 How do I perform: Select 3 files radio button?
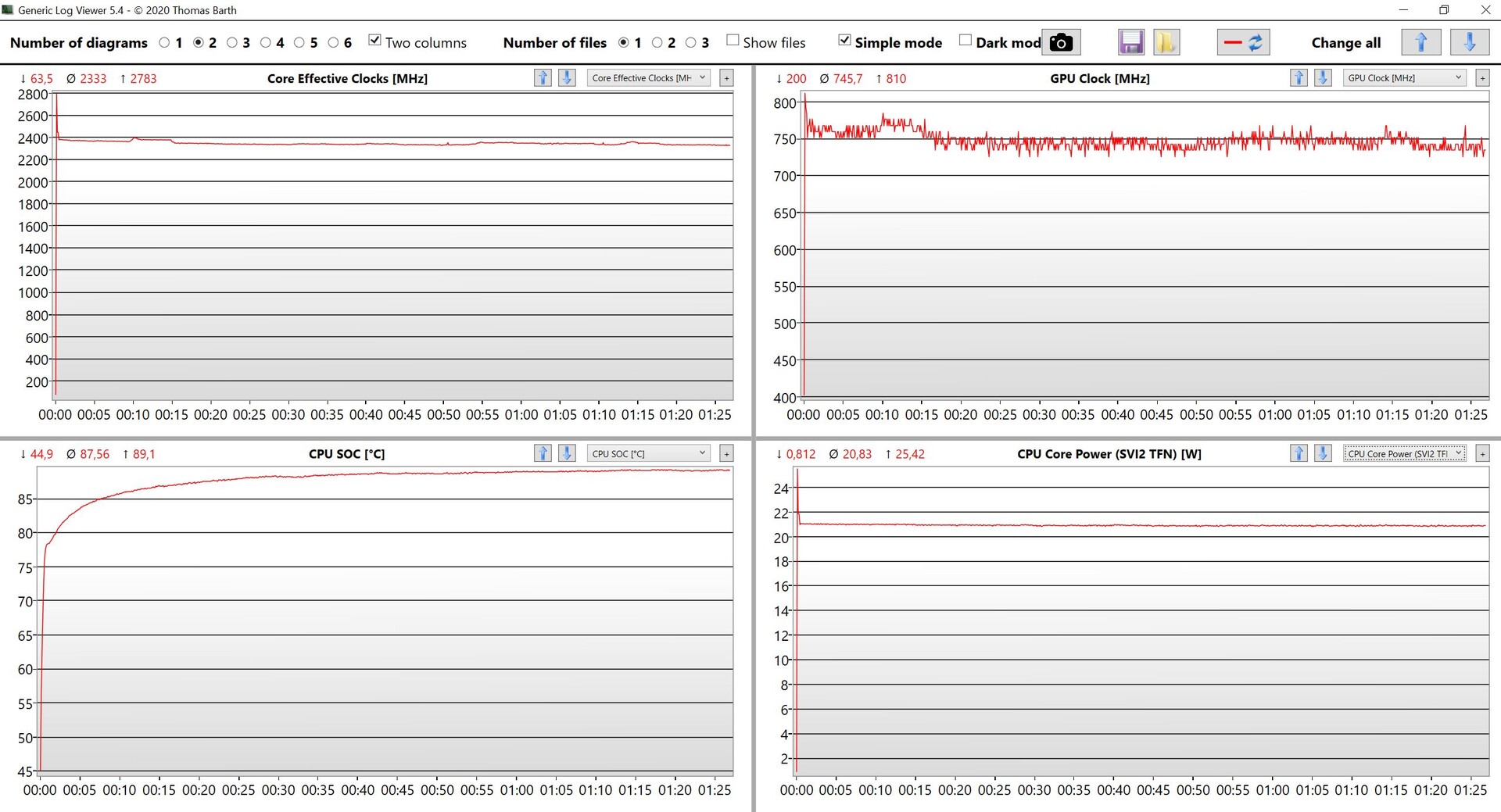click(x=690, y=43)
